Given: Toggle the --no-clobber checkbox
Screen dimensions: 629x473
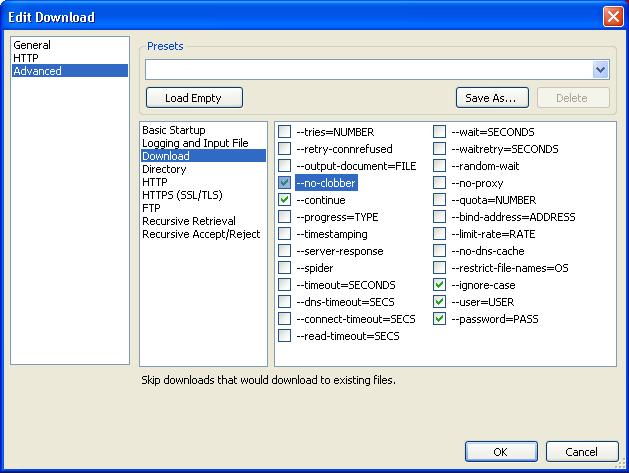Looking at the screenshot, I should tap(285, 183).
